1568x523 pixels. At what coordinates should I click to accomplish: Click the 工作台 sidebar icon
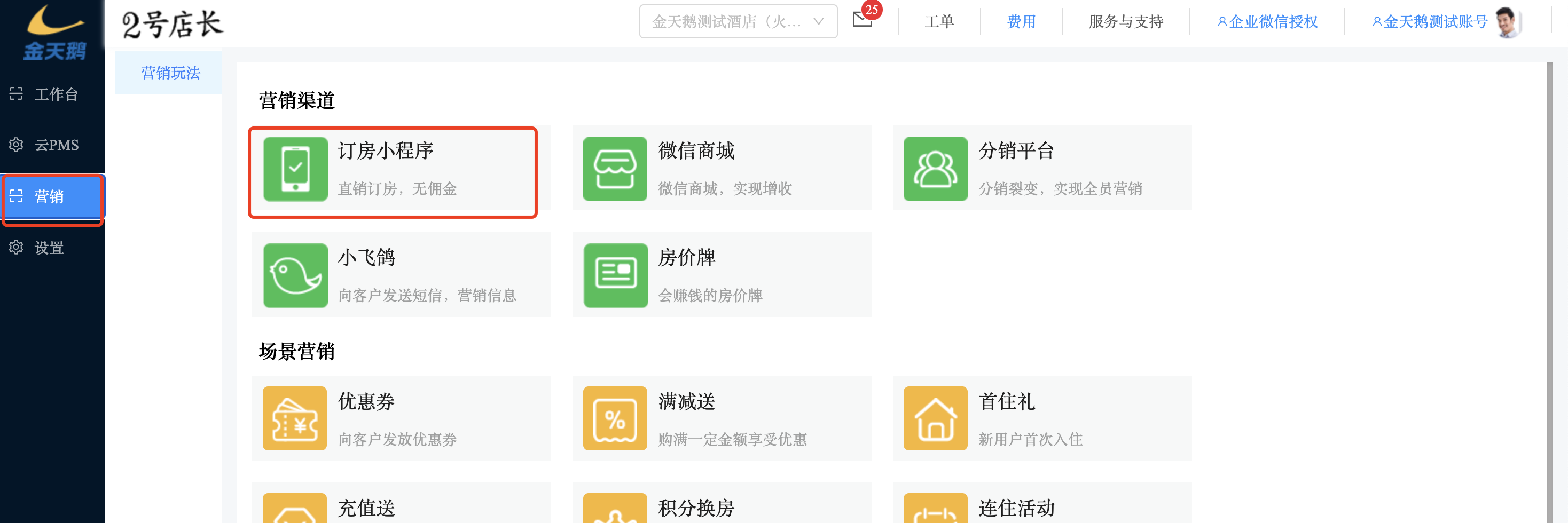coord(16,93)
